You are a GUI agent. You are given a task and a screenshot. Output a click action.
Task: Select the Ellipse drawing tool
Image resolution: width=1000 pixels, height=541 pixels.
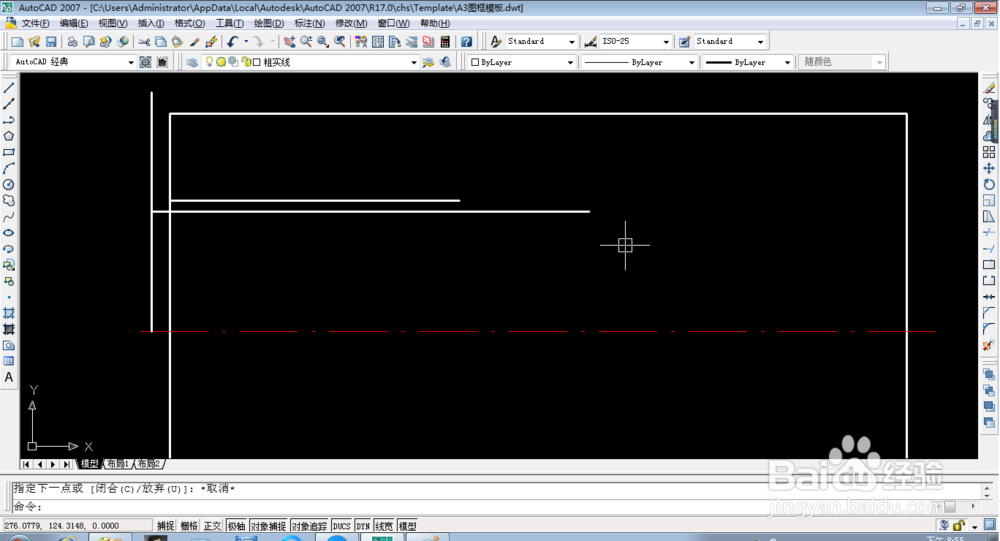coord(9,233)
